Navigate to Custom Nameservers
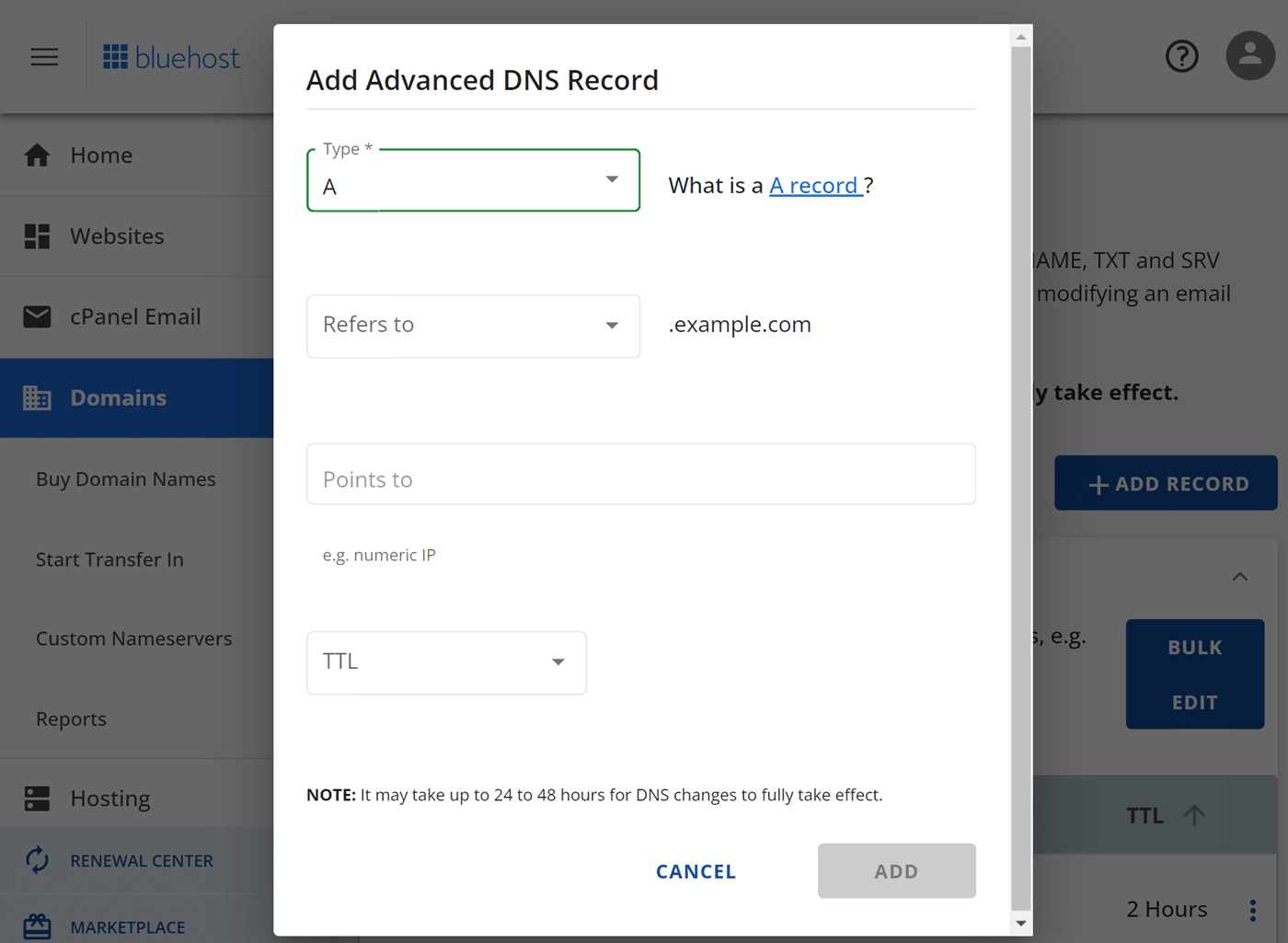 click(133, 638)
